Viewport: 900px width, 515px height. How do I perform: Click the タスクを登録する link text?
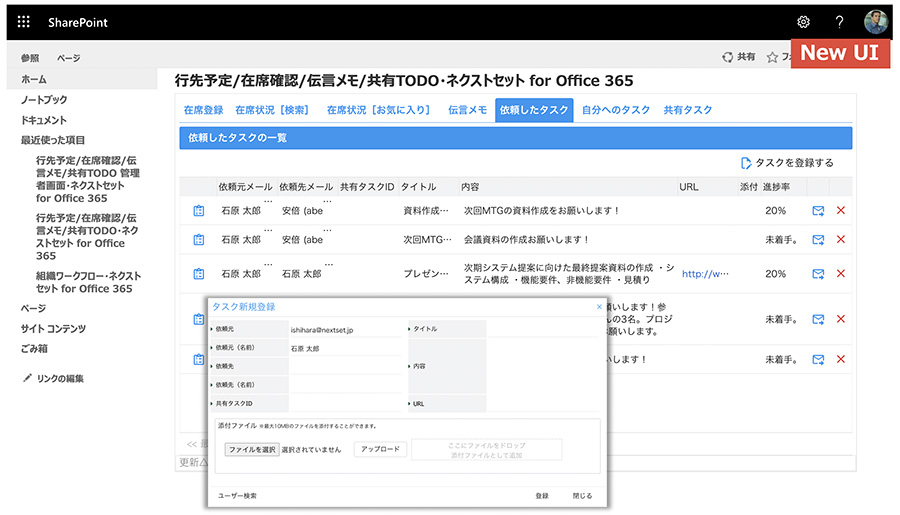(x=794, y=163)
